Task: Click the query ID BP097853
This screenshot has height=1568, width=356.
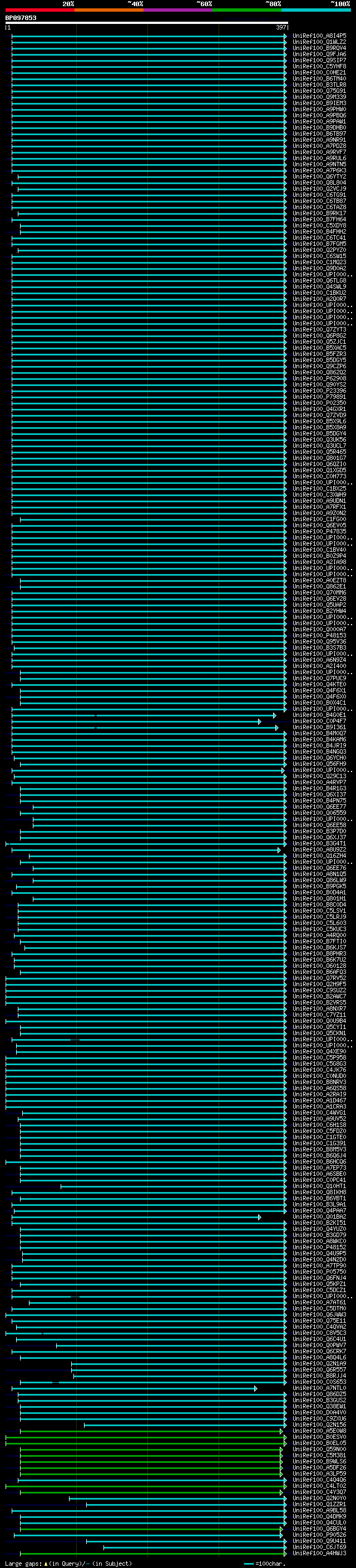Action: point(21,18)
